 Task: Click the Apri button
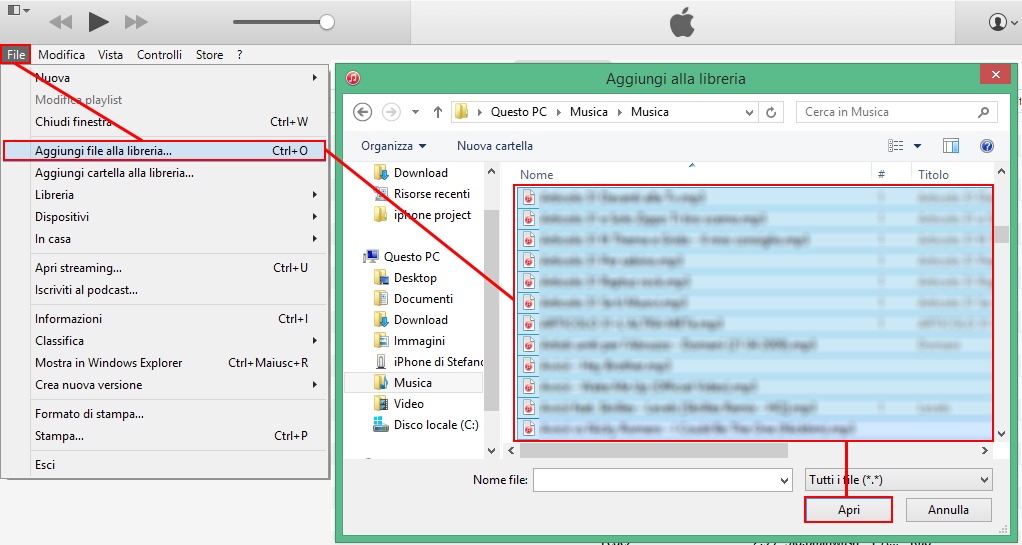[849, 510]
